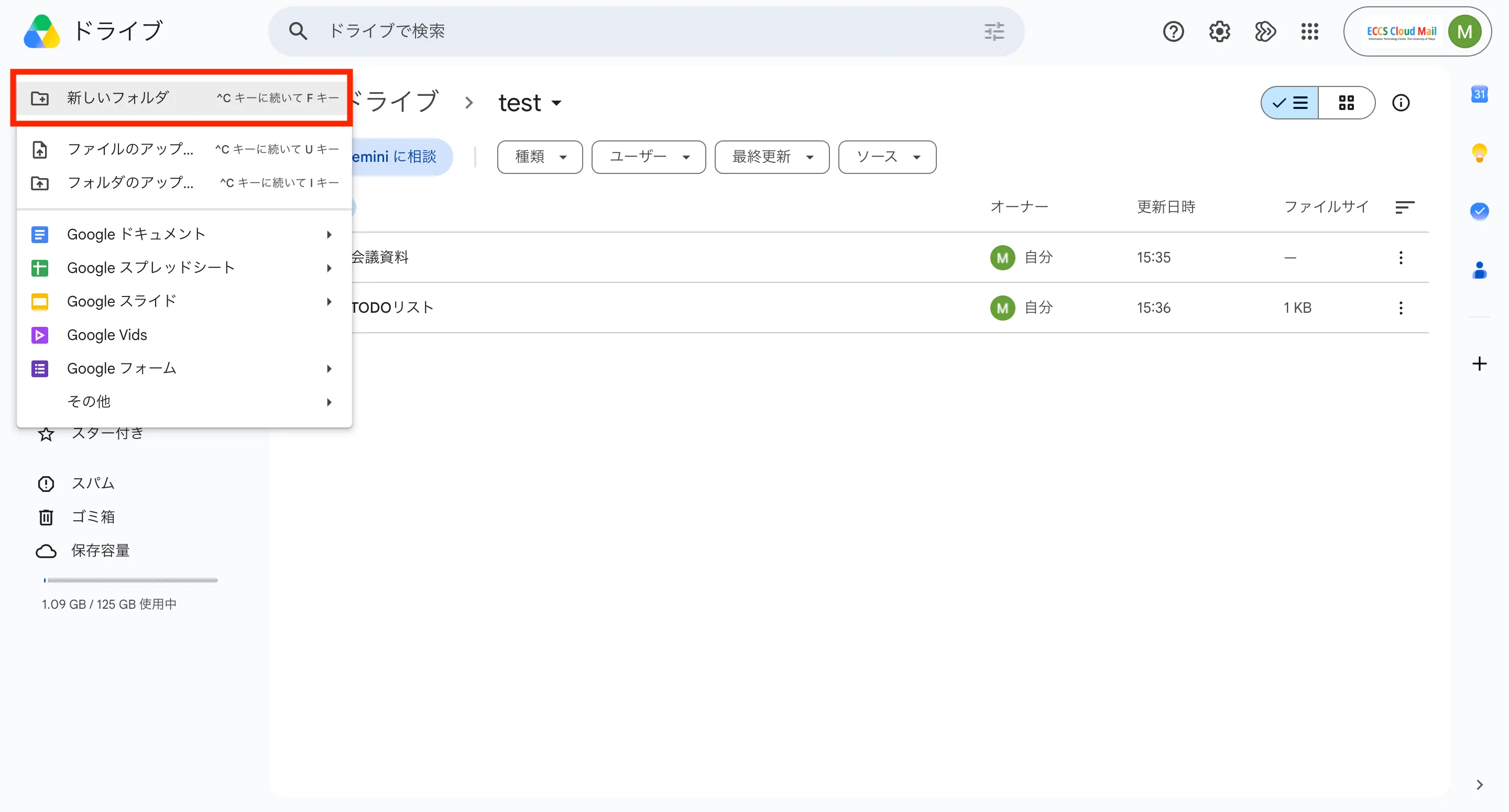The height and width of the screenshot is (812, 1509).
Task: Open more actions for TODOリスト row
Action: click(x=1401, y=308)
